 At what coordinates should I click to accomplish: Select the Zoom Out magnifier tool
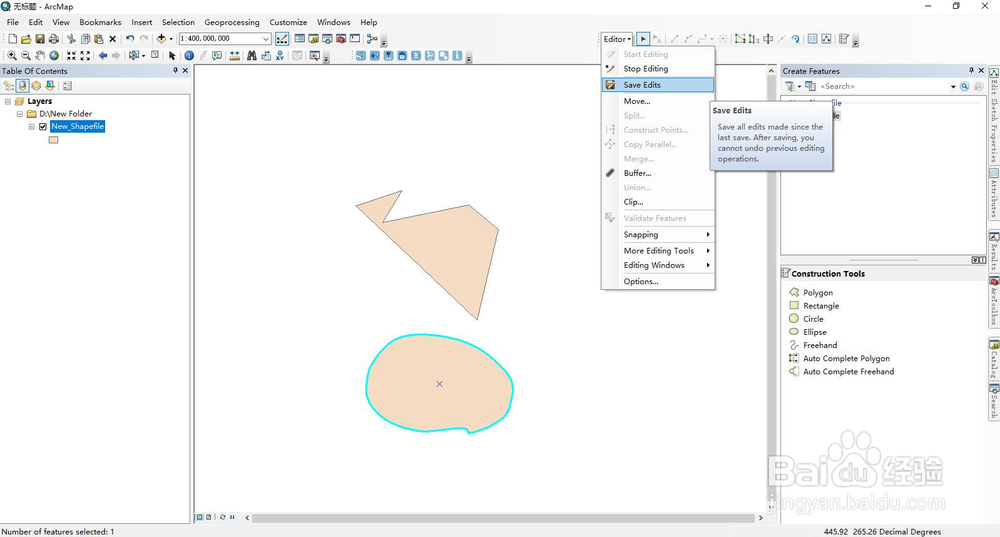(x=26, y=56)
